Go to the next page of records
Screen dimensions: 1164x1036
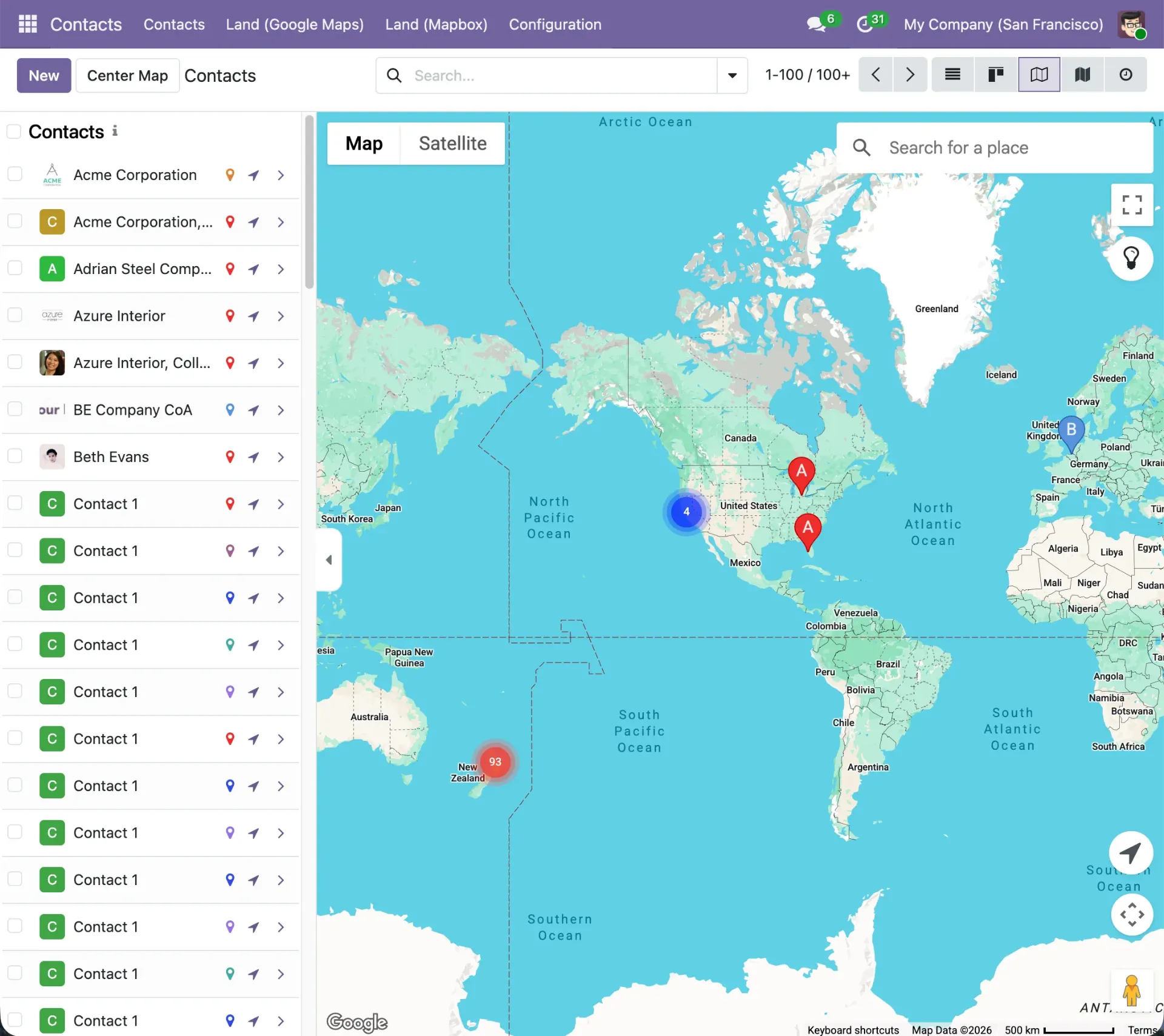tap(910, 75)
